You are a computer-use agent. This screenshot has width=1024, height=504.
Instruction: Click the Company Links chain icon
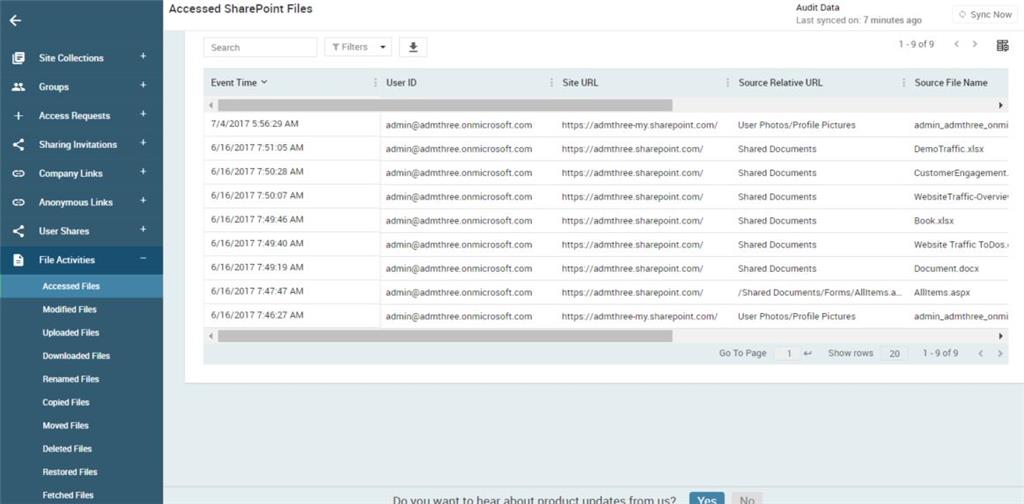[x=18, y=174]
